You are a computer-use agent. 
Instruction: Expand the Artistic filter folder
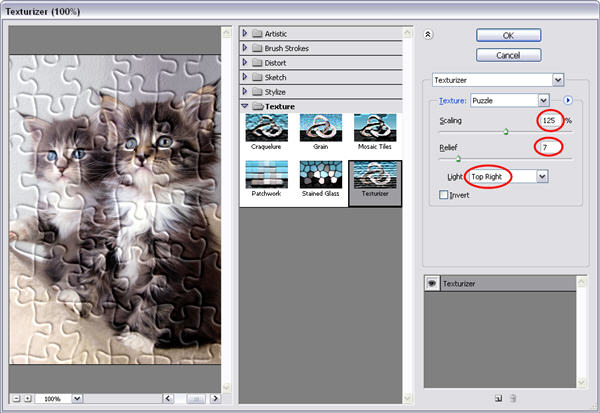click(245, 33)
